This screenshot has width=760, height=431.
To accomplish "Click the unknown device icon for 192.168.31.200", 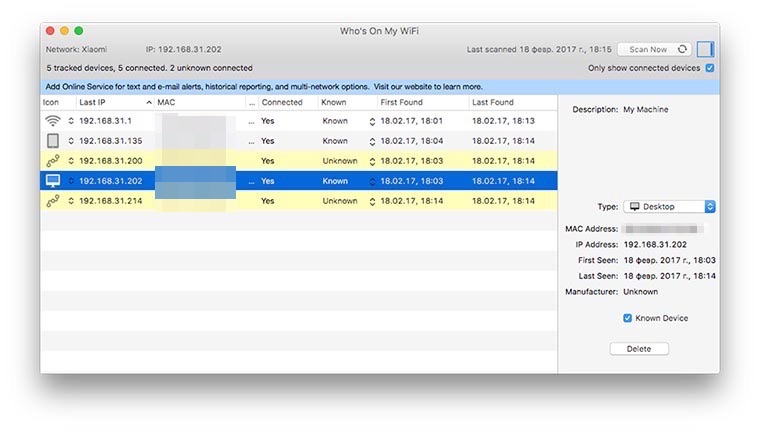I will pyautogui.click(x=53, y=160).
